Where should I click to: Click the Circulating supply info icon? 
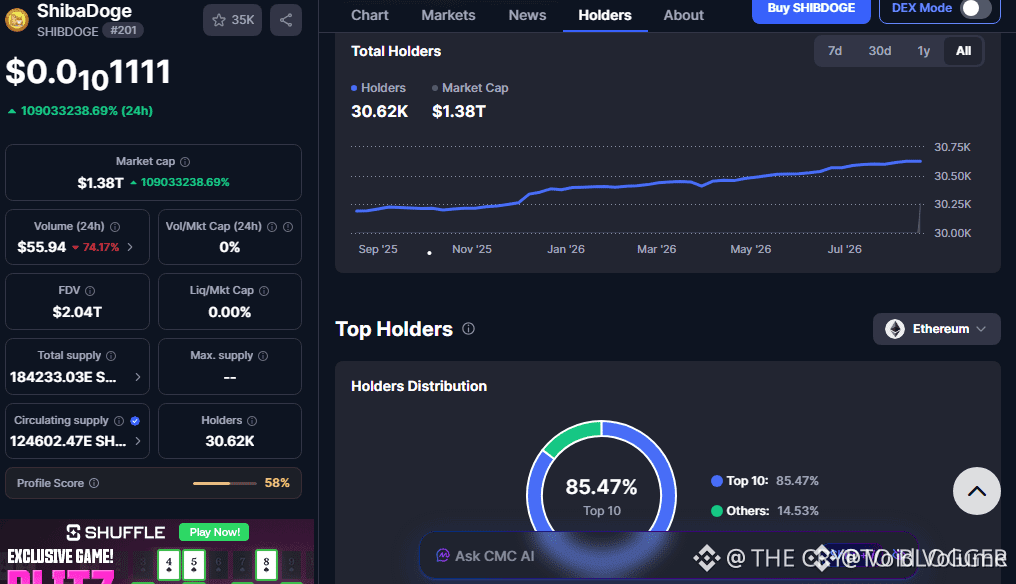pos(119,421)
